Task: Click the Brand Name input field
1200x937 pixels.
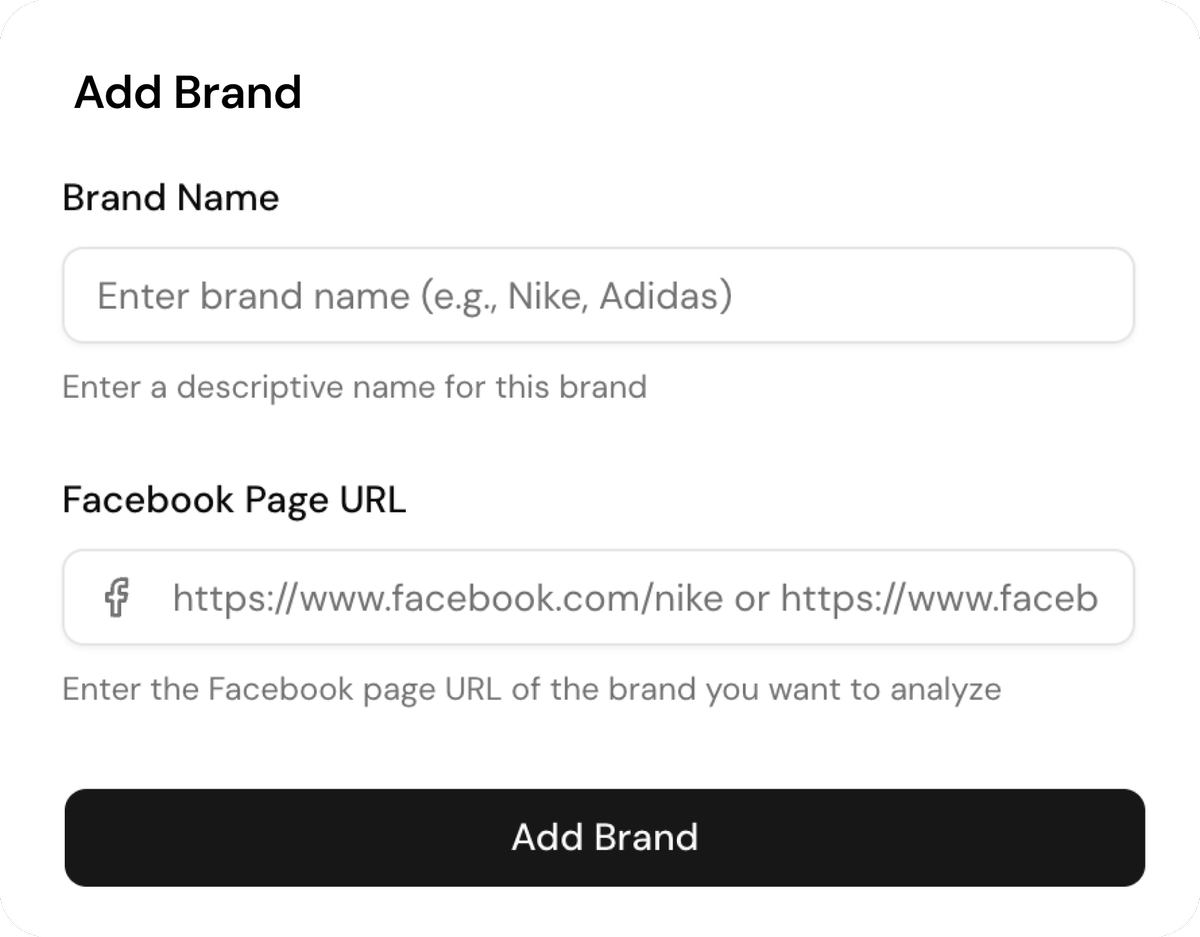Action: pos(598,296)
